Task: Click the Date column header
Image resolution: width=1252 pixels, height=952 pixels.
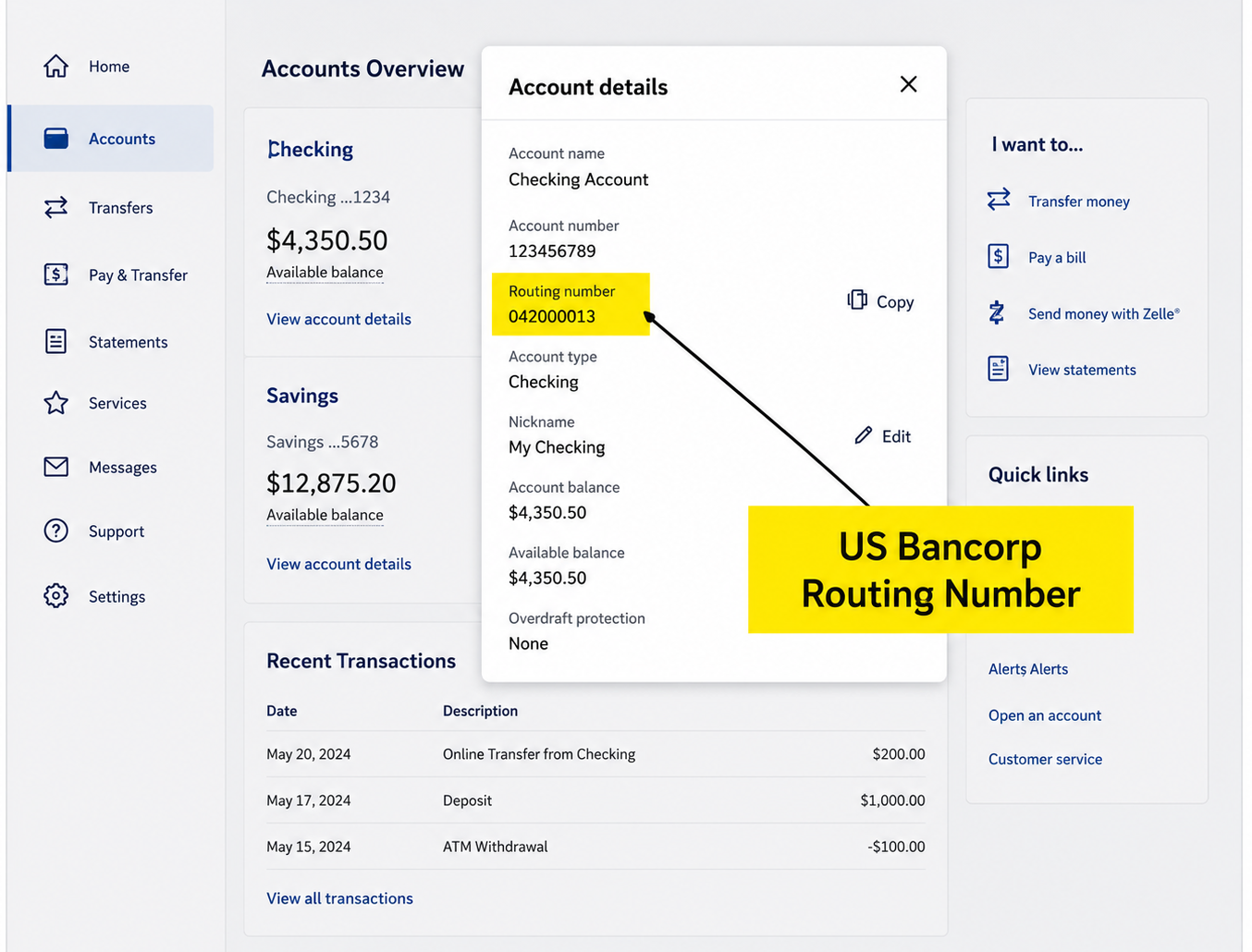Action: pyautogui.click(x=282, y=711)
